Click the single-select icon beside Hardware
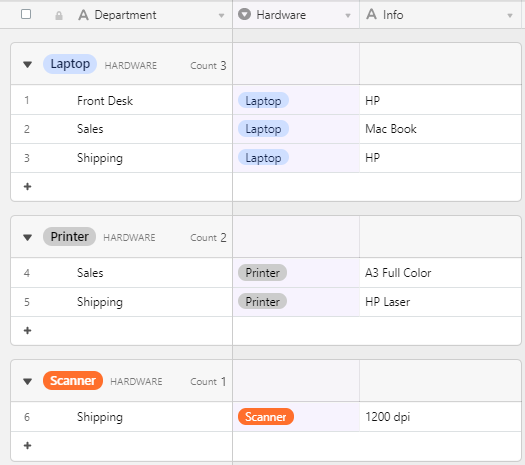 [x=244, y=14]
